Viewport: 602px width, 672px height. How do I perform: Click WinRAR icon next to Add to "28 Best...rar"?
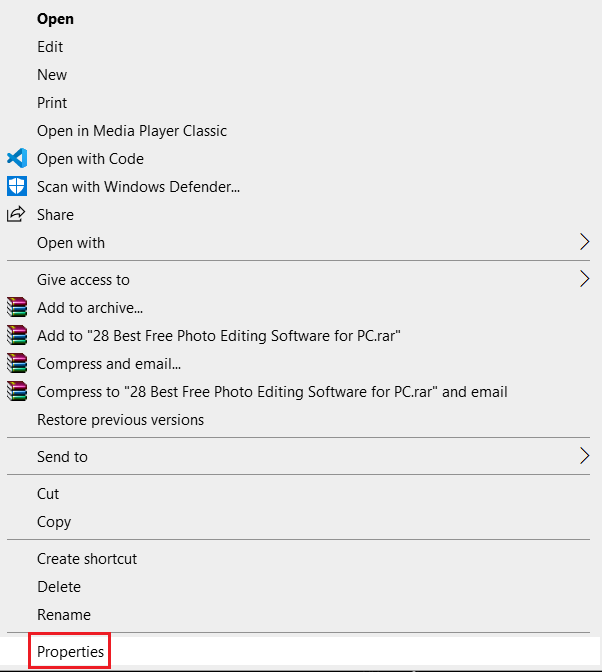pos(17,335)
